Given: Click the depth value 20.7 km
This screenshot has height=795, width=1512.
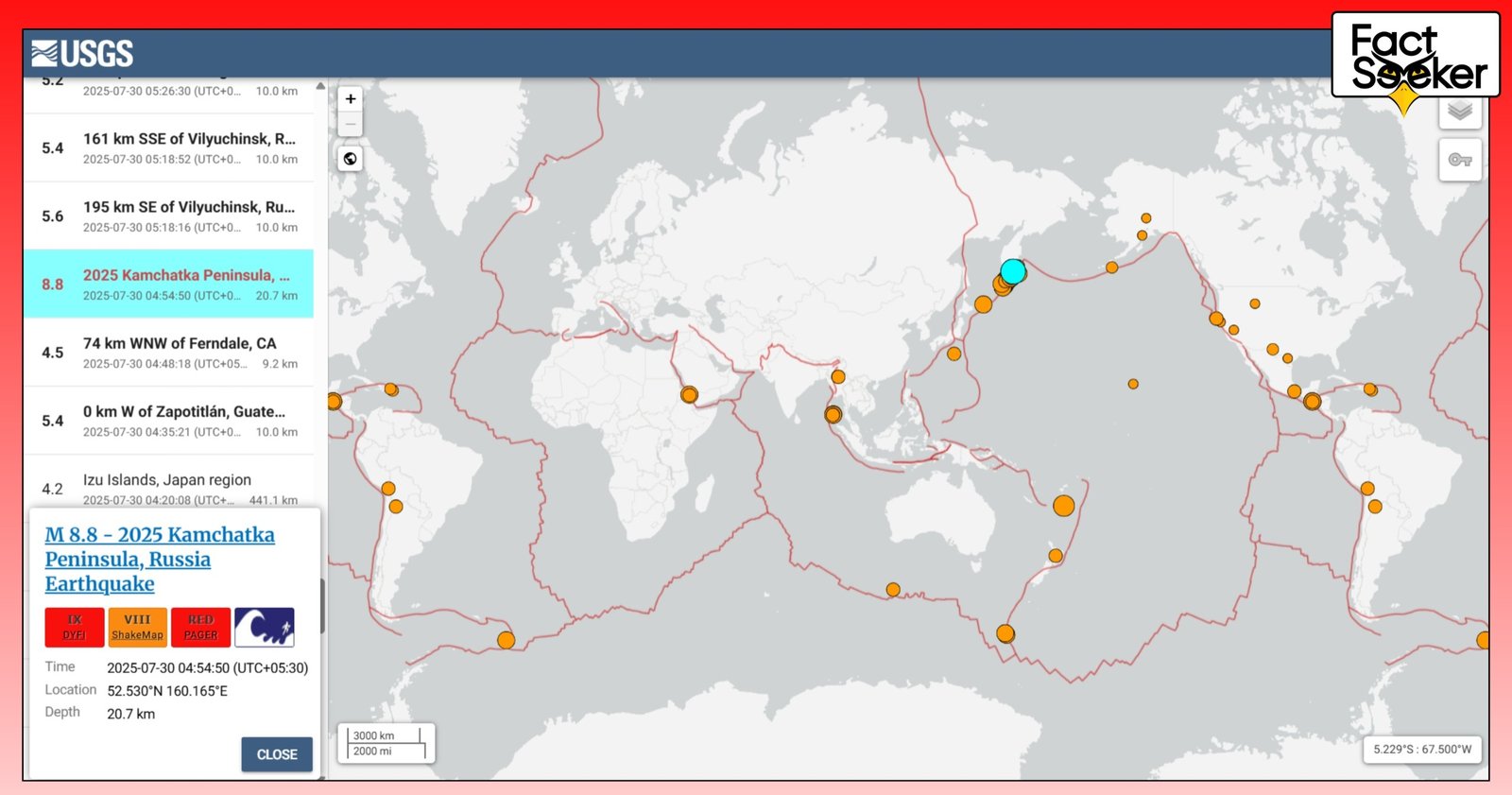Looking at the screenshot, I should 130,714.
